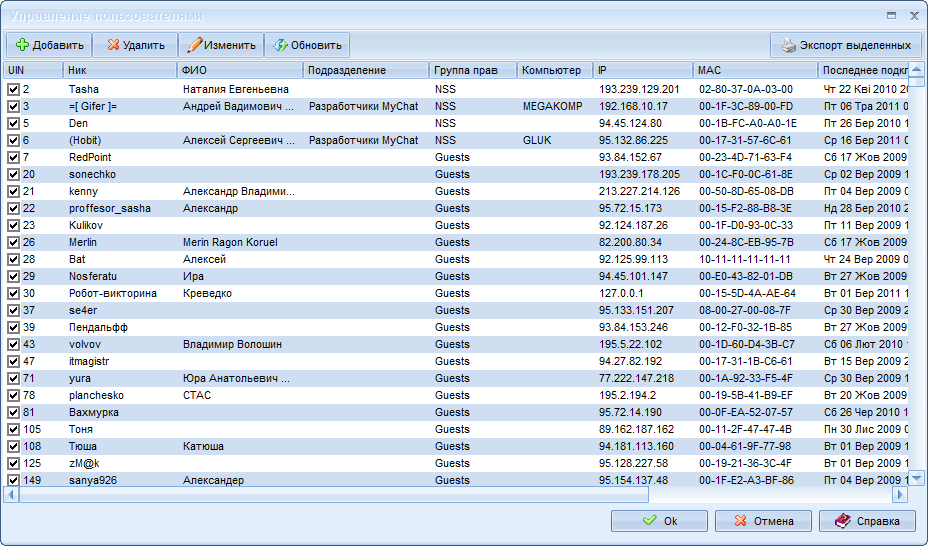
Task: Click IP address 127.0.0.1
Action: pyautogui.click(x=621, y=293)
